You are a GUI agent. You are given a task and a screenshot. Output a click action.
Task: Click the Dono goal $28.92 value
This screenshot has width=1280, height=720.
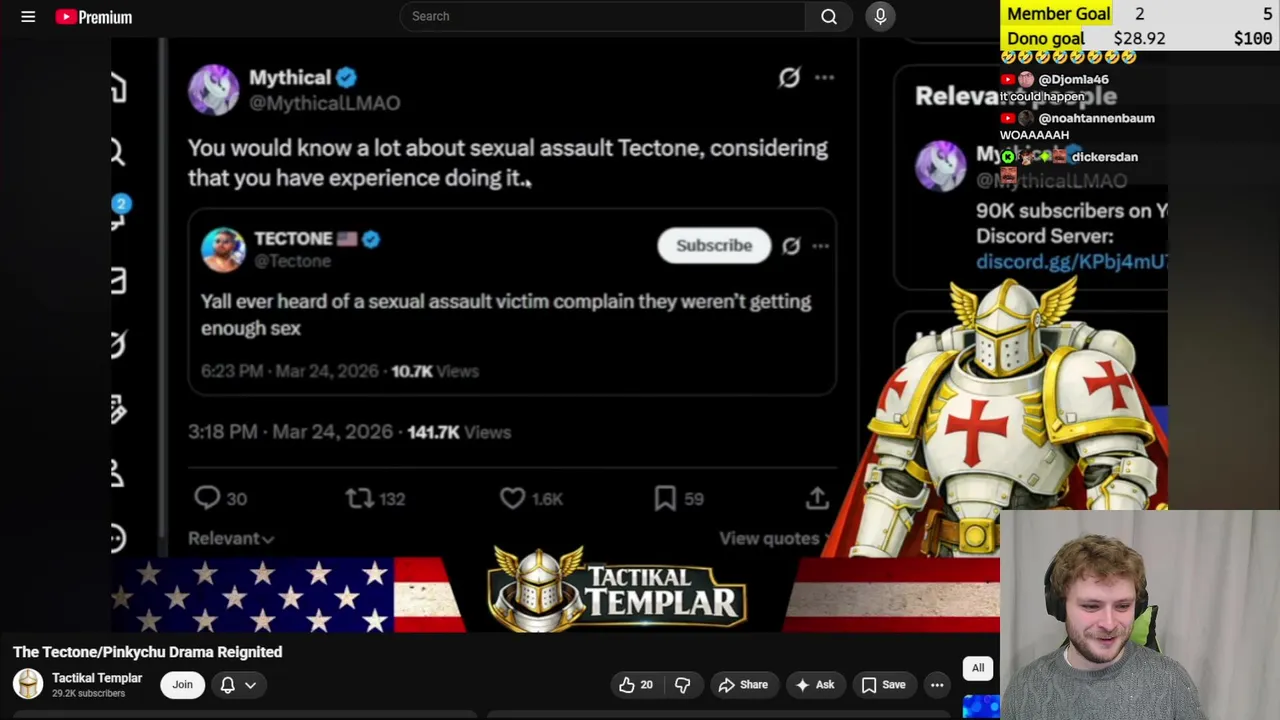coord(1139,39)
